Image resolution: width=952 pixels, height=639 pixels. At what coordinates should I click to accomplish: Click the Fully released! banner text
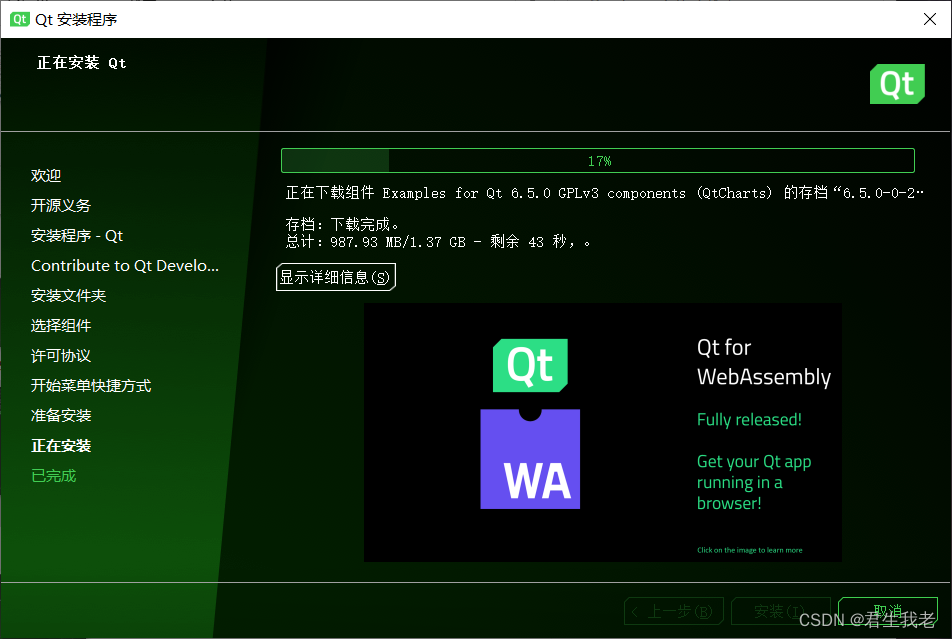(x=749, y=420)
